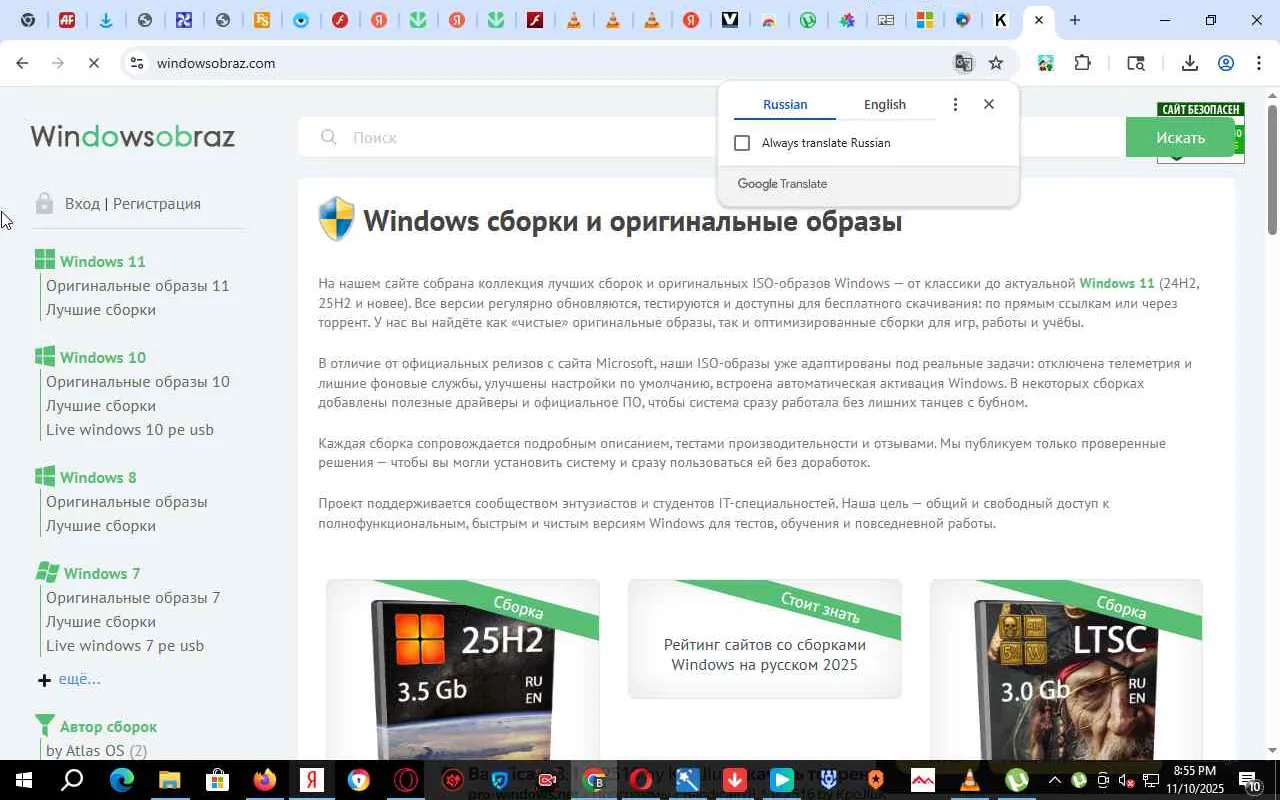Open the by Atlas OS author filter
The image size is (1280, 800).
point(97,750)
